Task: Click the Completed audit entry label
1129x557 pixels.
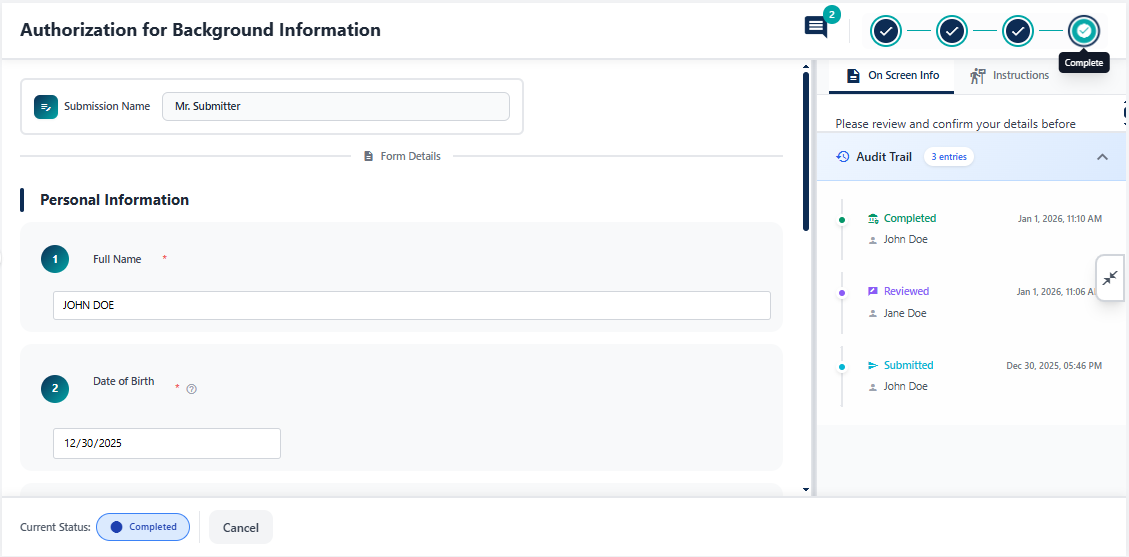Action: 910,218
